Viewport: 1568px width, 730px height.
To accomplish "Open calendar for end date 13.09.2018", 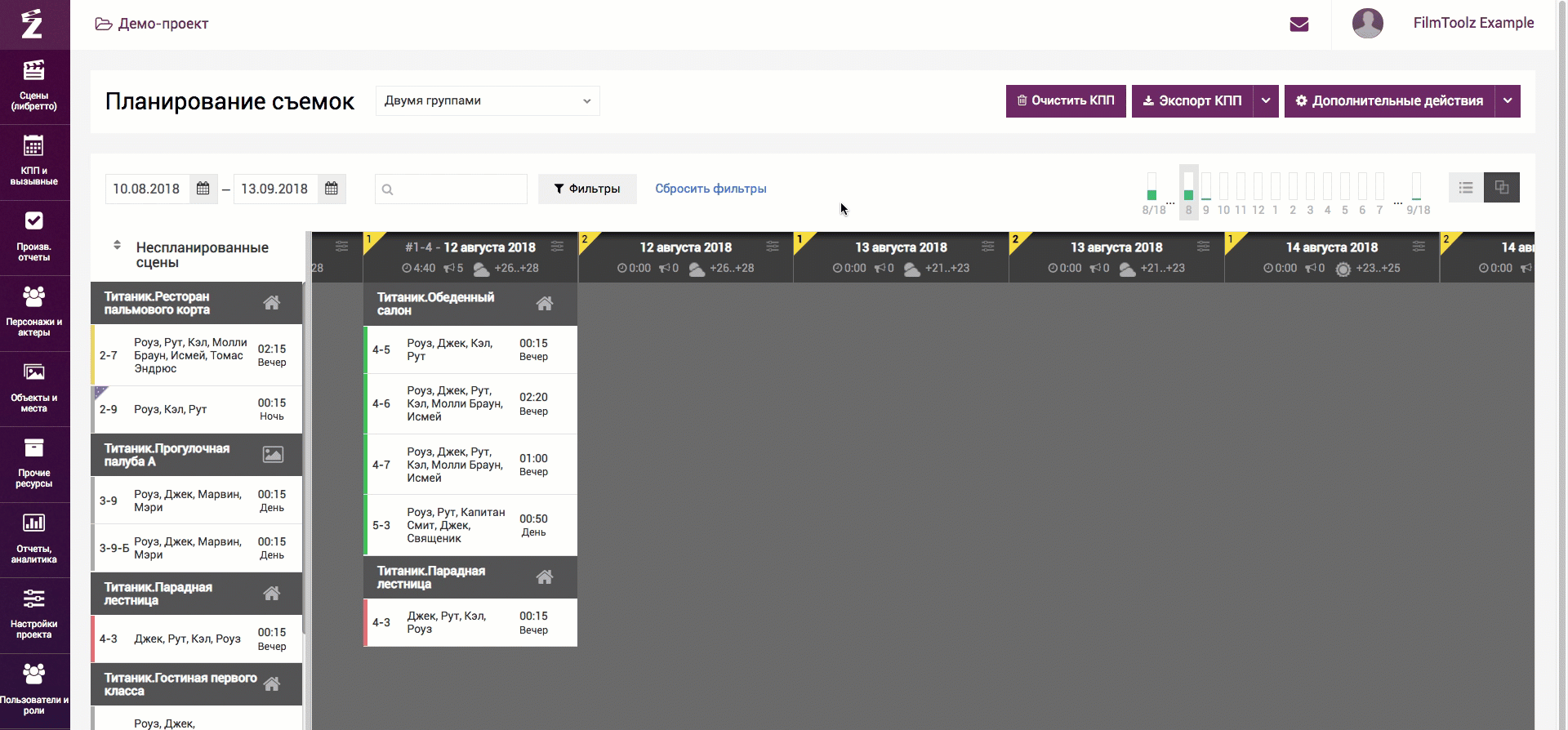I will pos(332,189).
